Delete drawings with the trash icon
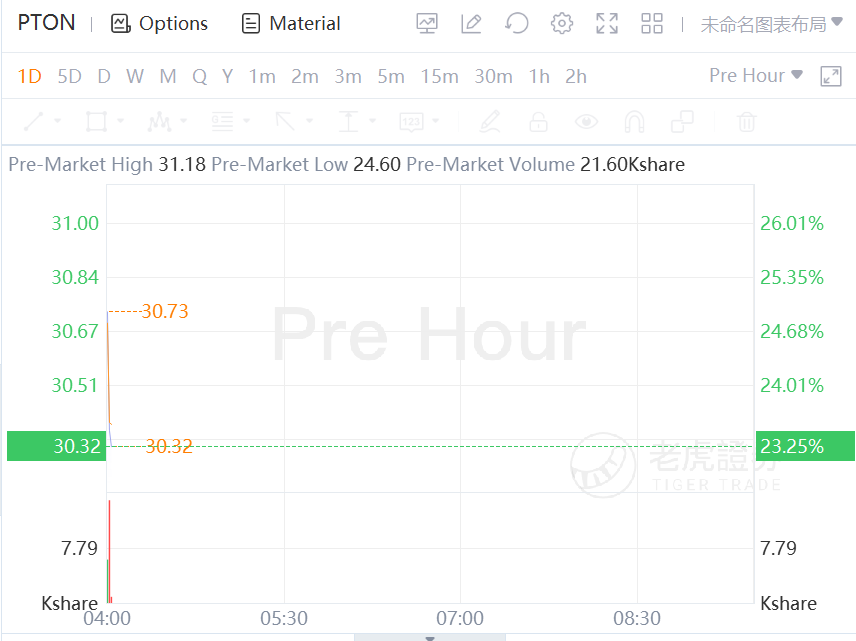 click(x=746, y=122)
